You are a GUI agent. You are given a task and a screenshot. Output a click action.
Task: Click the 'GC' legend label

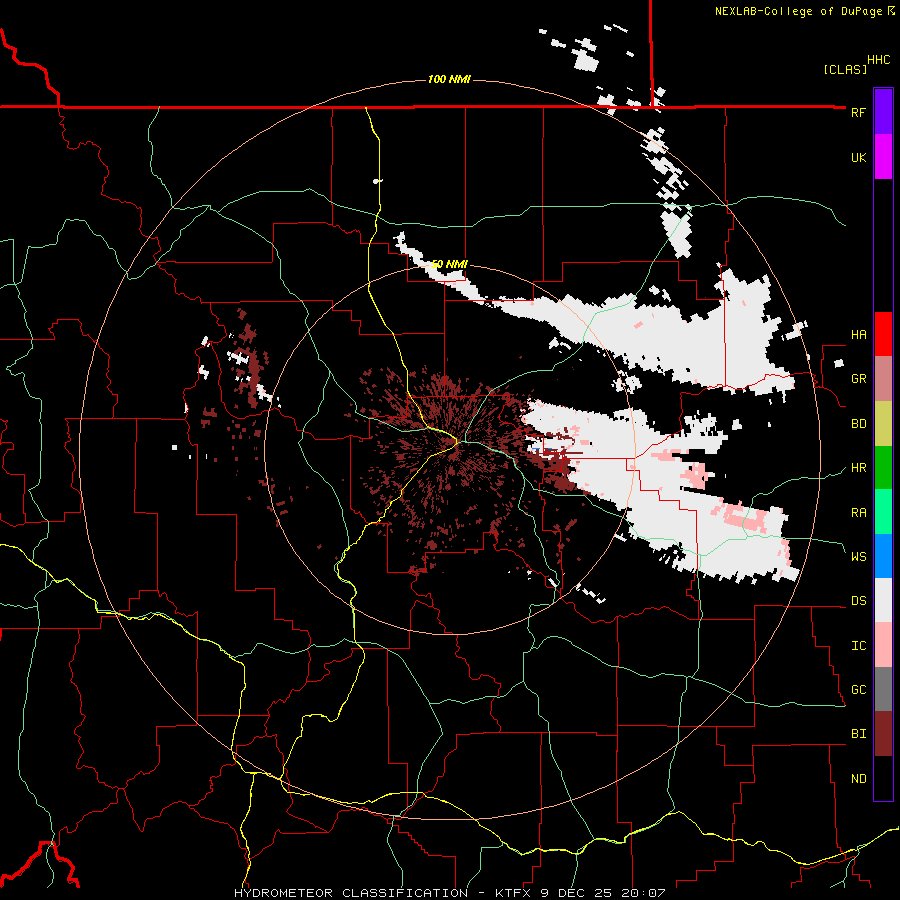point(858,689)
